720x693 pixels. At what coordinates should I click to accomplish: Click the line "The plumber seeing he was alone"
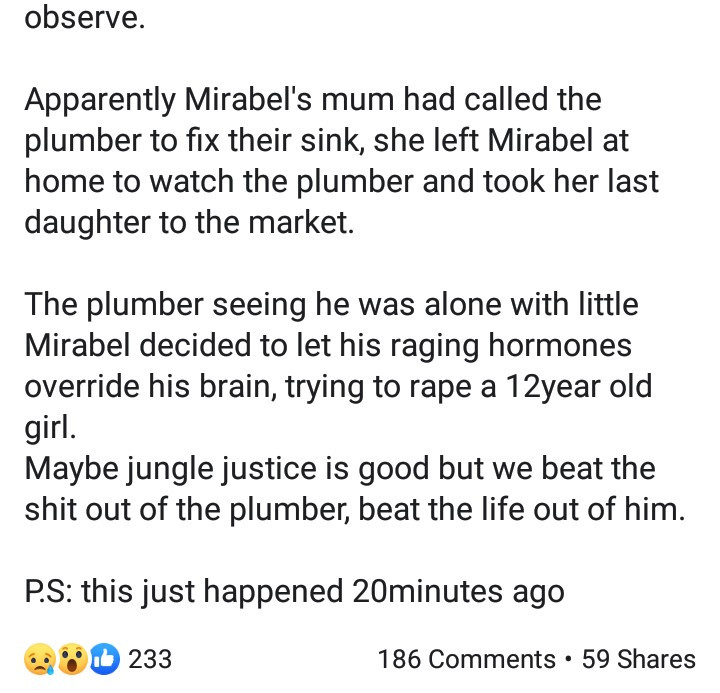point(330,304)
